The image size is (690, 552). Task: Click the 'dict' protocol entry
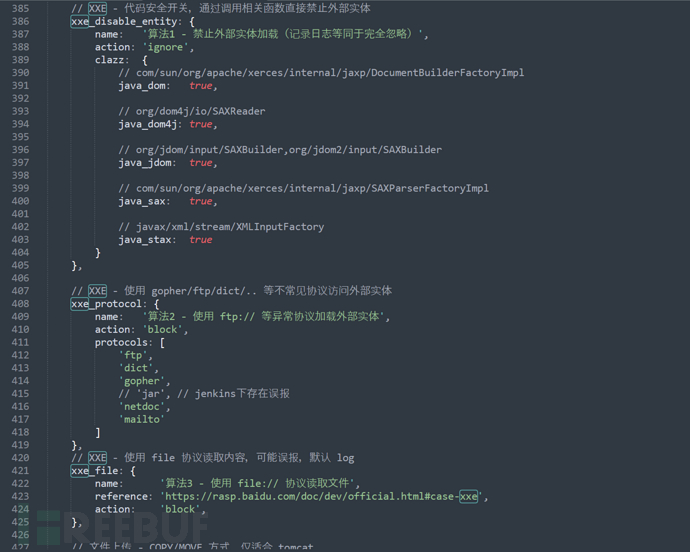(136, 368)
